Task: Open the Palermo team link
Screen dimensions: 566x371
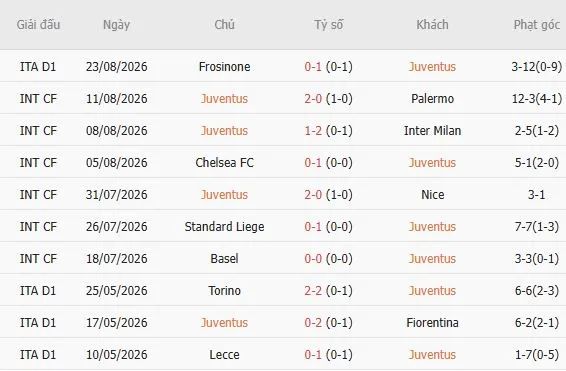Action: 432,99
